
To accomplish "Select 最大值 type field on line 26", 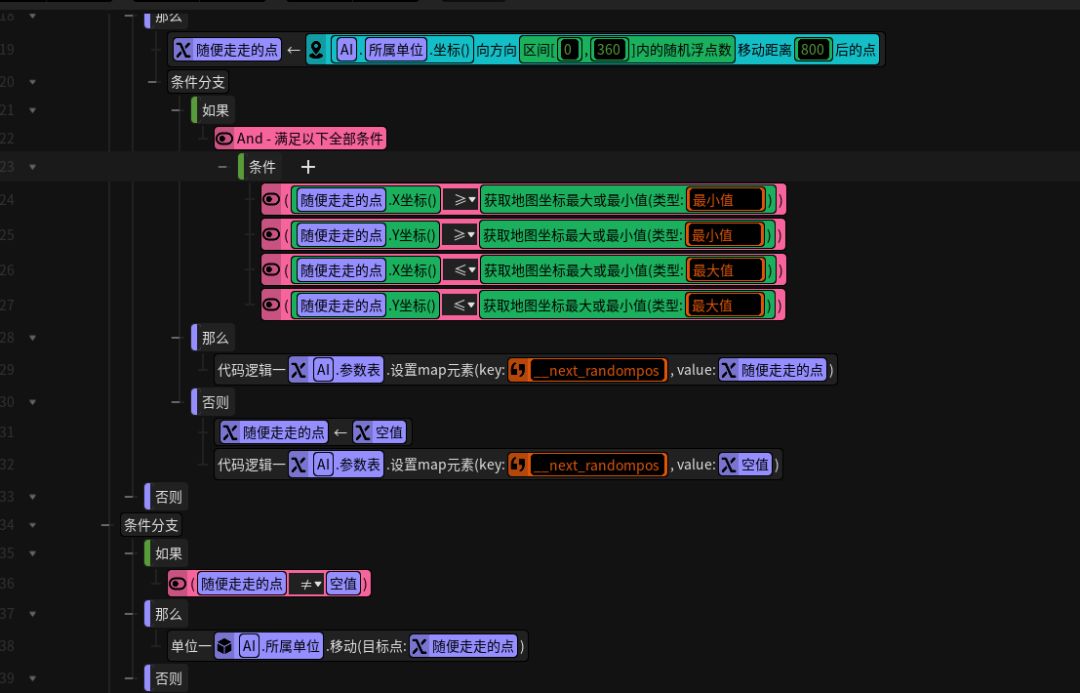I will (725, 270).
